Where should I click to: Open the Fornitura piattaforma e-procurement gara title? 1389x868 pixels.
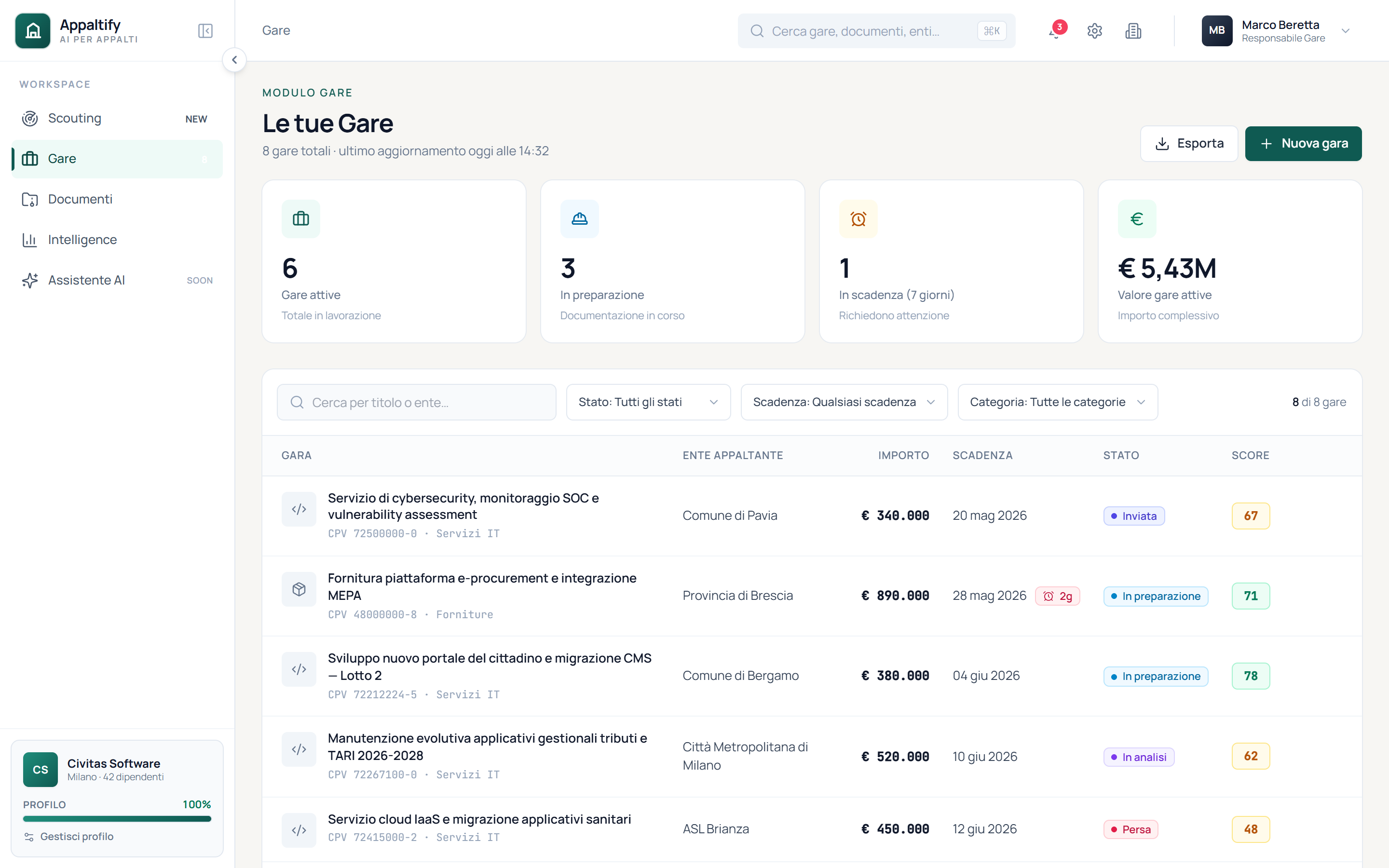tap(482, 587)
